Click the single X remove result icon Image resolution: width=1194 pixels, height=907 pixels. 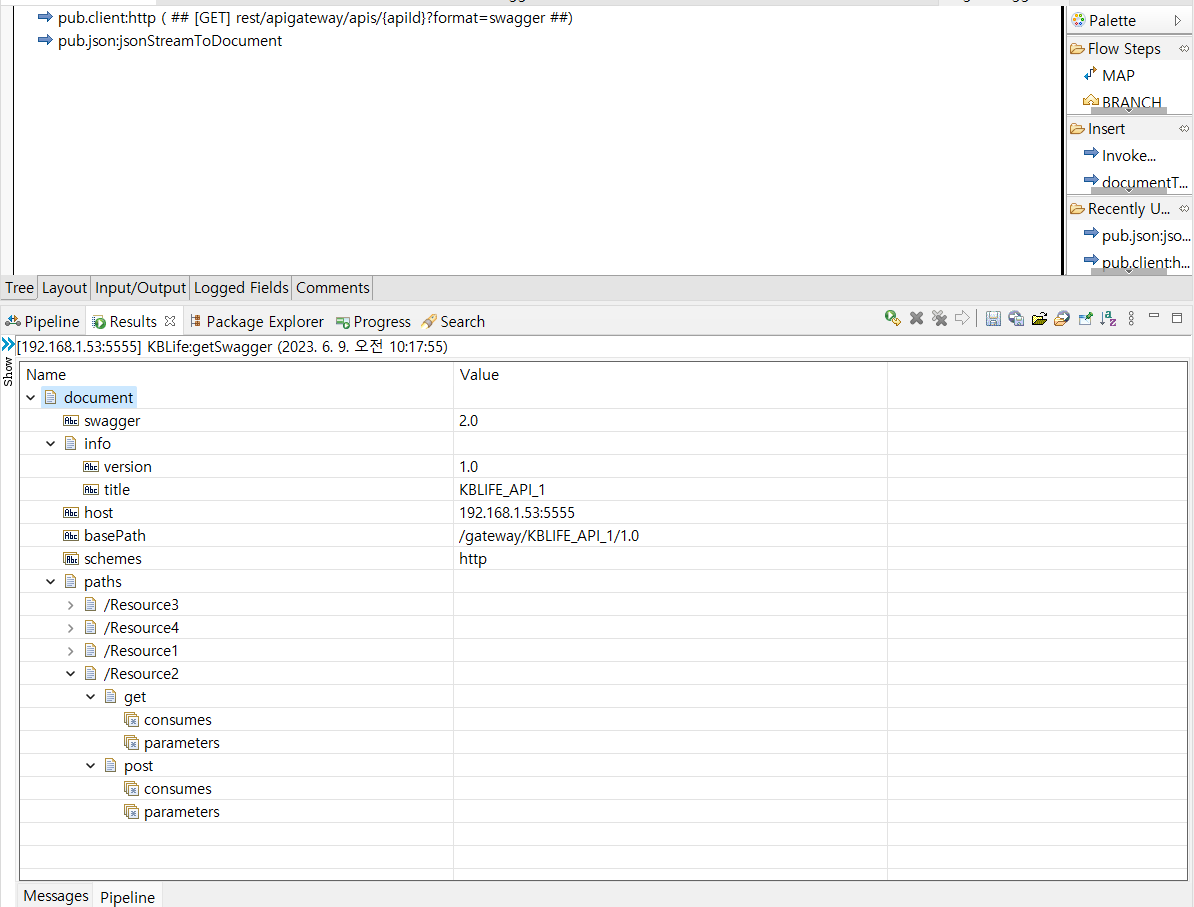click(x=916, y=318)
